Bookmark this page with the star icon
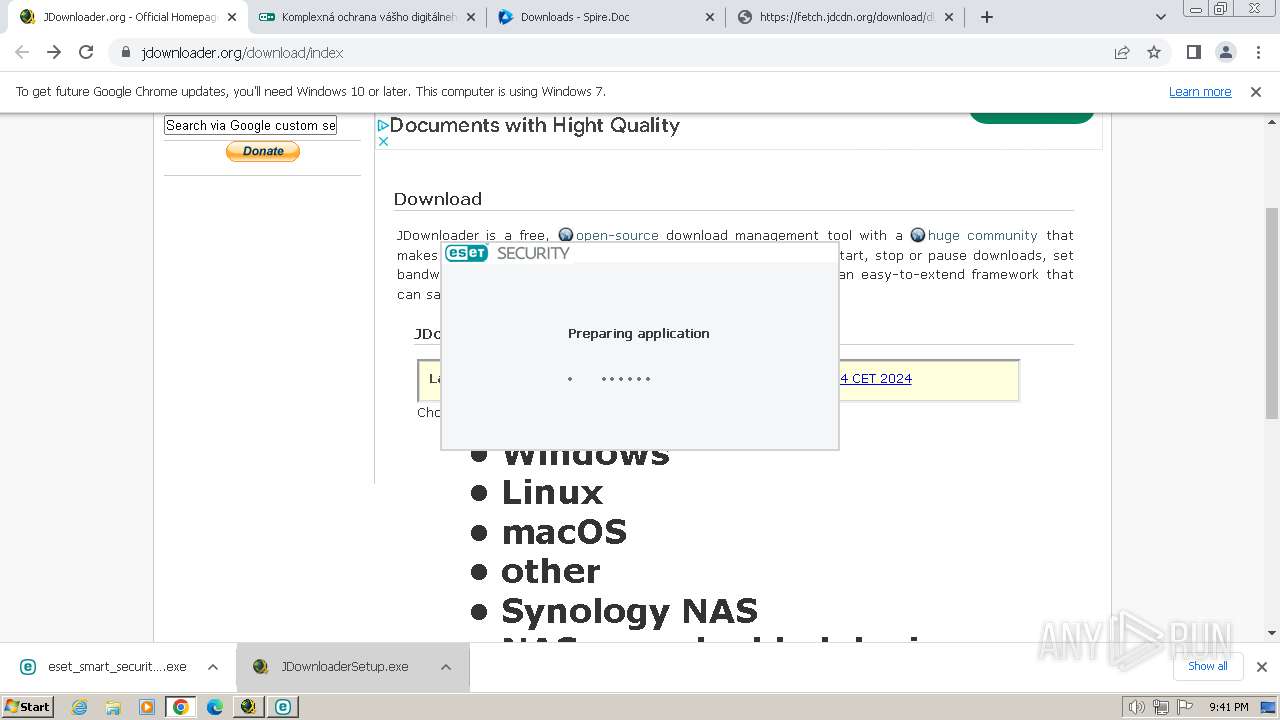 click(1154, 53)
